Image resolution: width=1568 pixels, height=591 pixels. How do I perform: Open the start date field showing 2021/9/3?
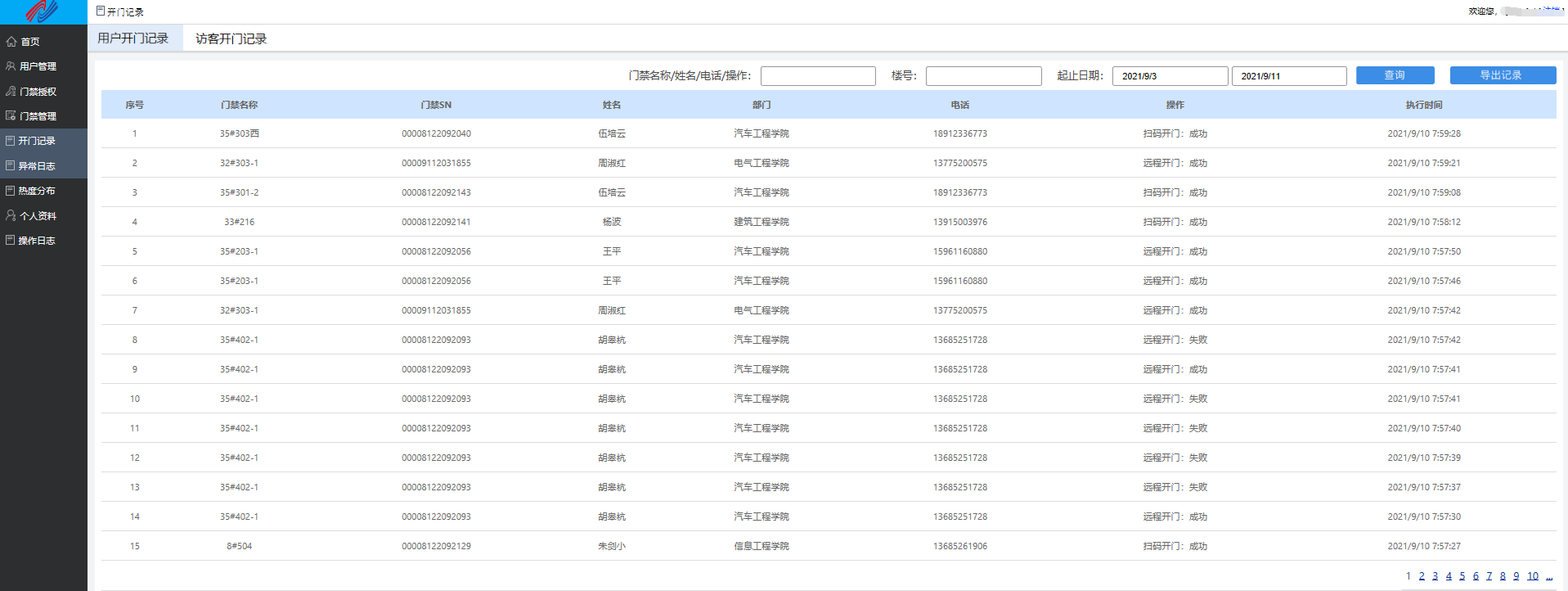click(x=1170, y=76)
